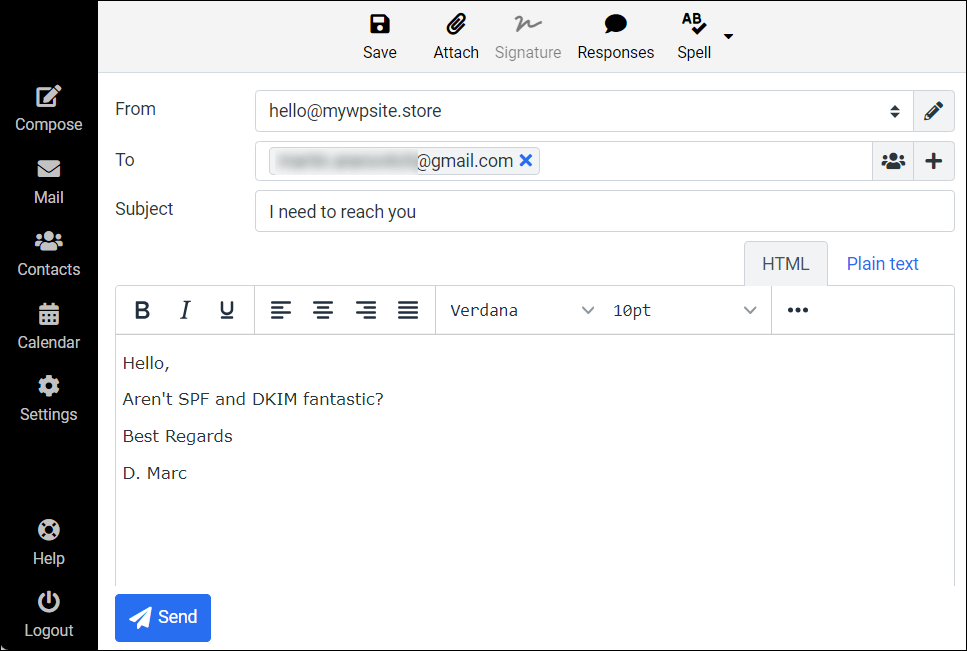Open the Calendar in the sidebar
The height and width of the screenshot is (651, 967).
pos(49,327)
